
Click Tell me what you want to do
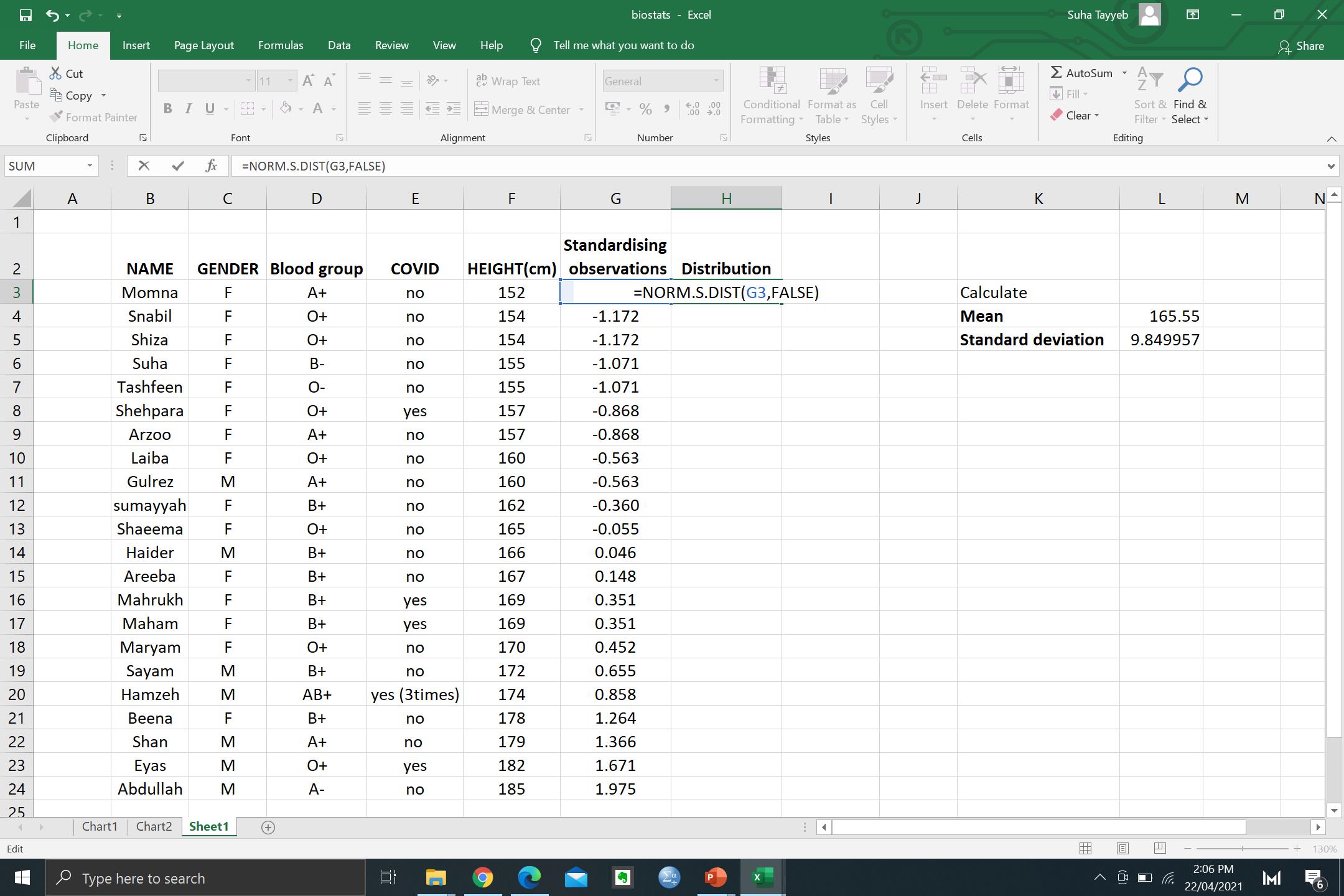pos(623,45)
